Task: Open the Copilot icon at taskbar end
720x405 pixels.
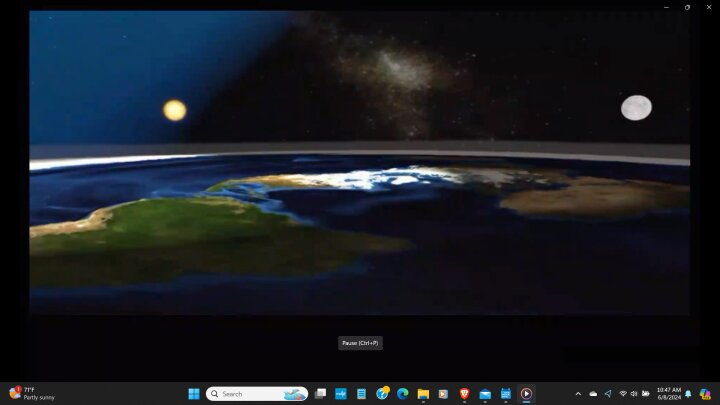Action: [x=705, y=394]
